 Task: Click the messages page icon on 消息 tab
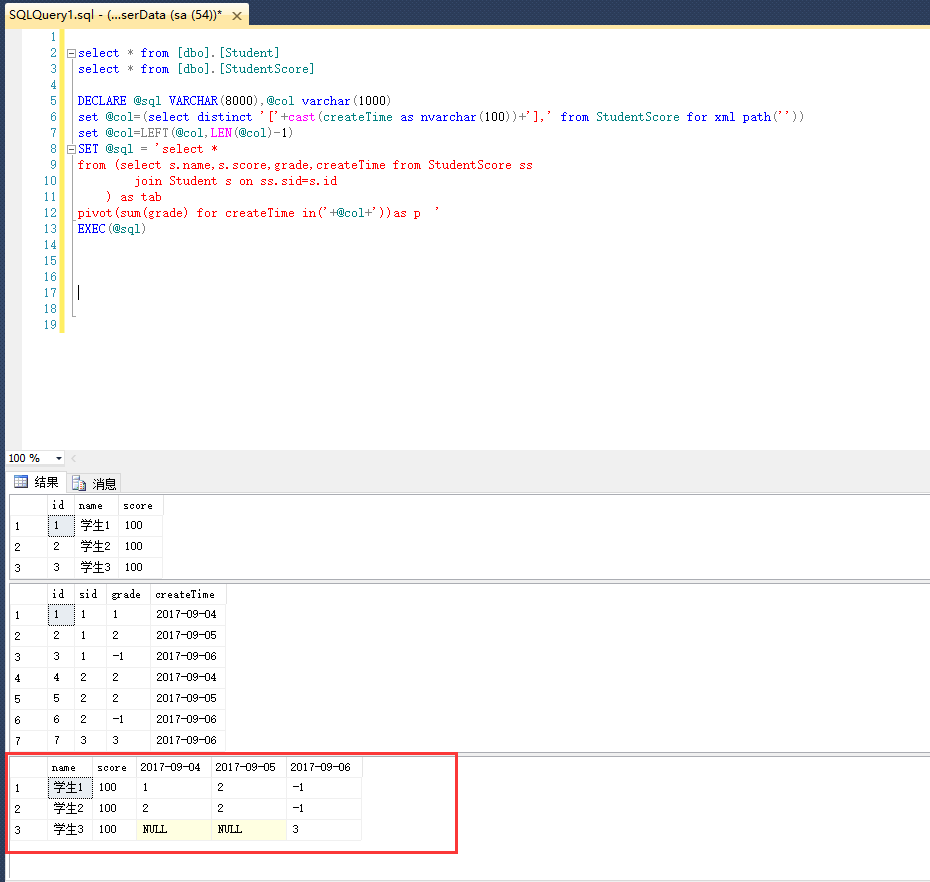[79, 483]
